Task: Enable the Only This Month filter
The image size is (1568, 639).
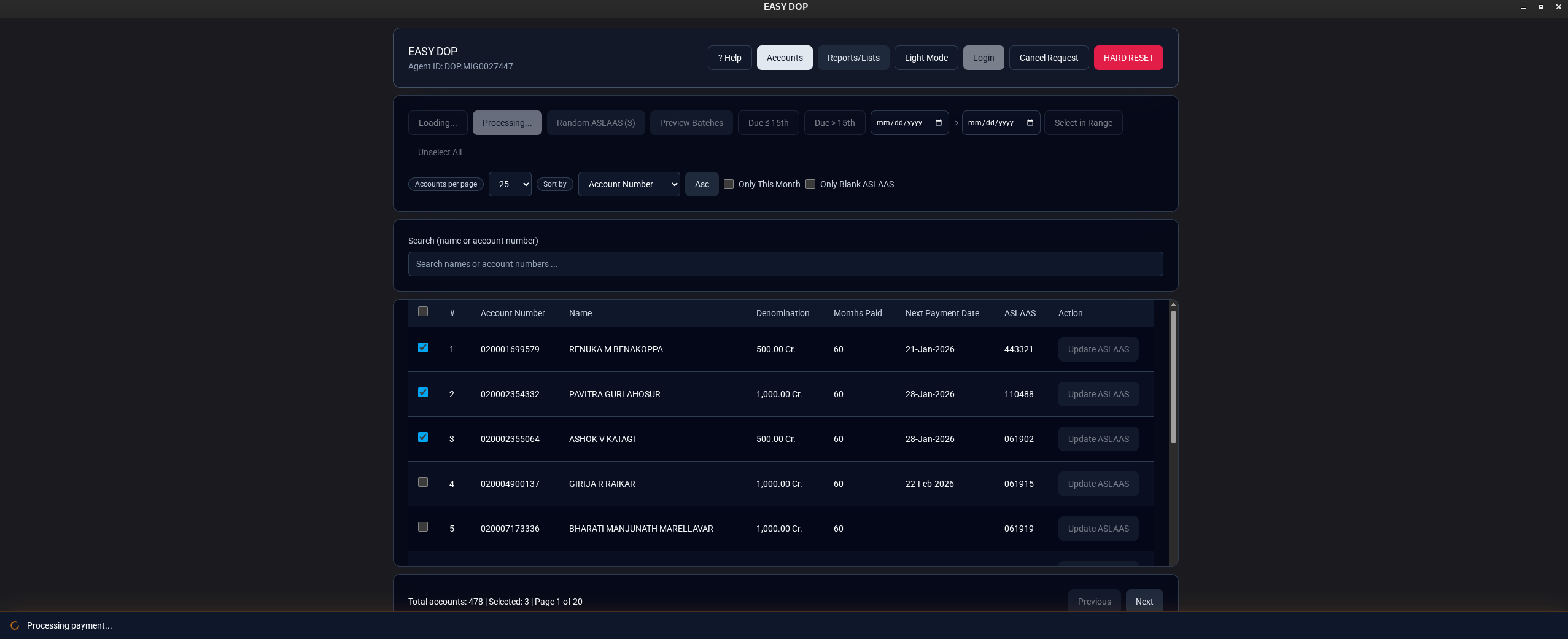Action: pyautogui.click(x=728, y=184)
